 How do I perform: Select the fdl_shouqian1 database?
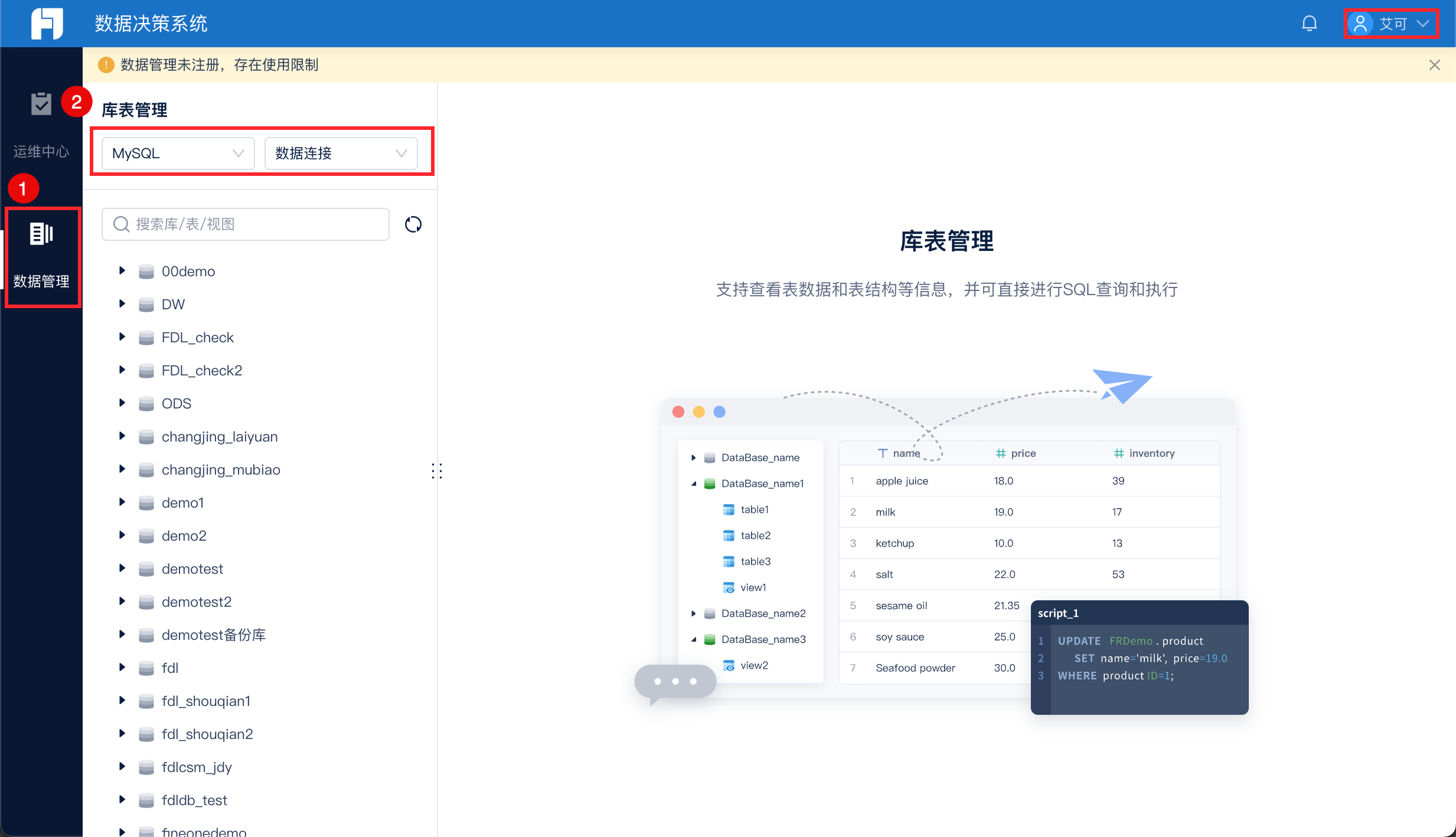coord(205,701)
